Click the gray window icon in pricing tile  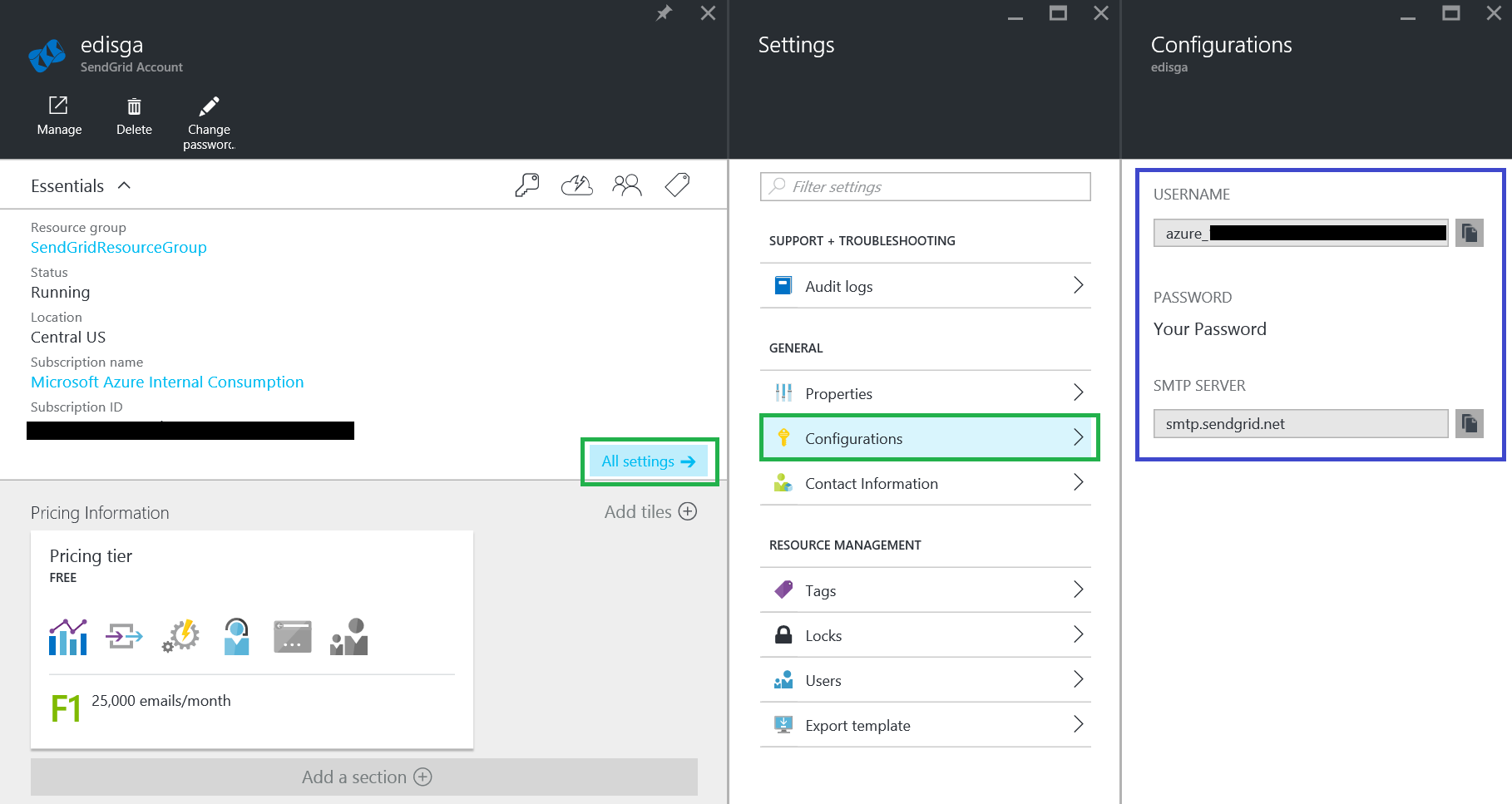pos(293,637)
